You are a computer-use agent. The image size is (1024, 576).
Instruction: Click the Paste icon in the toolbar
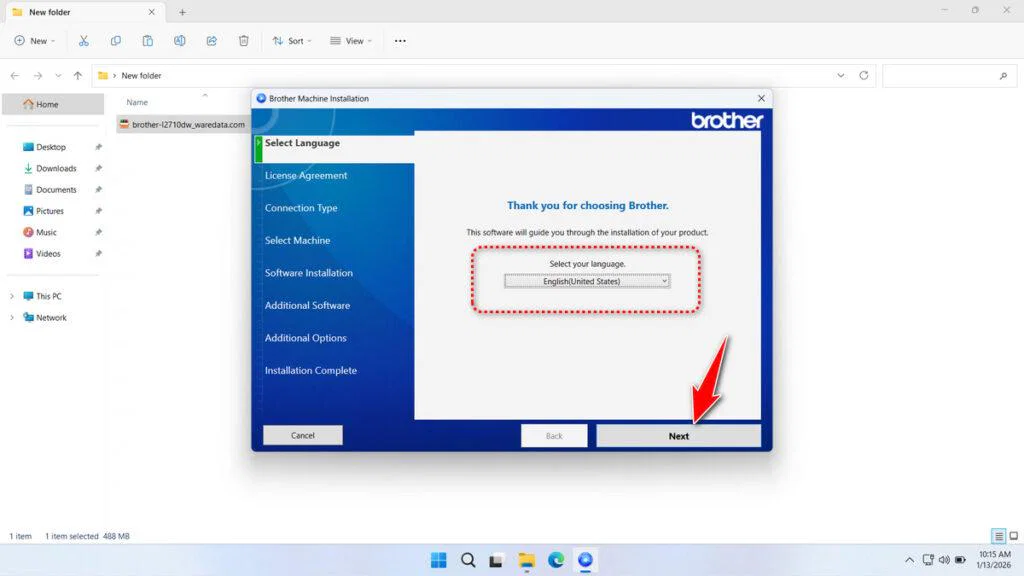(148, 40)
